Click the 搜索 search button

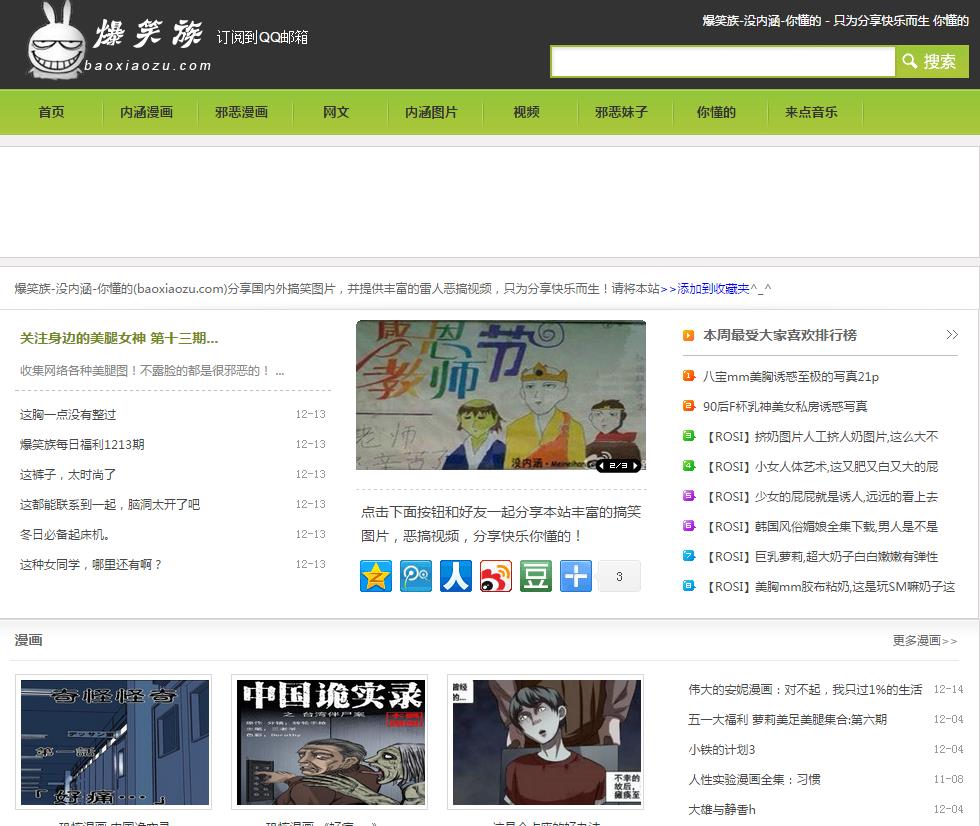point(932,61)
